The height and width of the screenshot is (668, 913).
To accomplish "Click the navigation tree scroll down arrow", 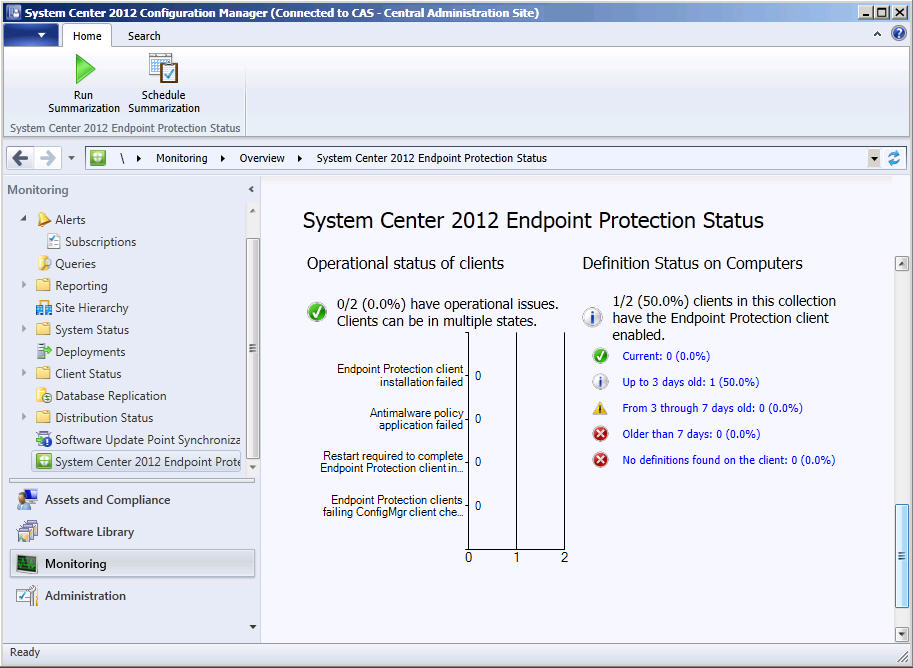I will click(x=253, y=467).
